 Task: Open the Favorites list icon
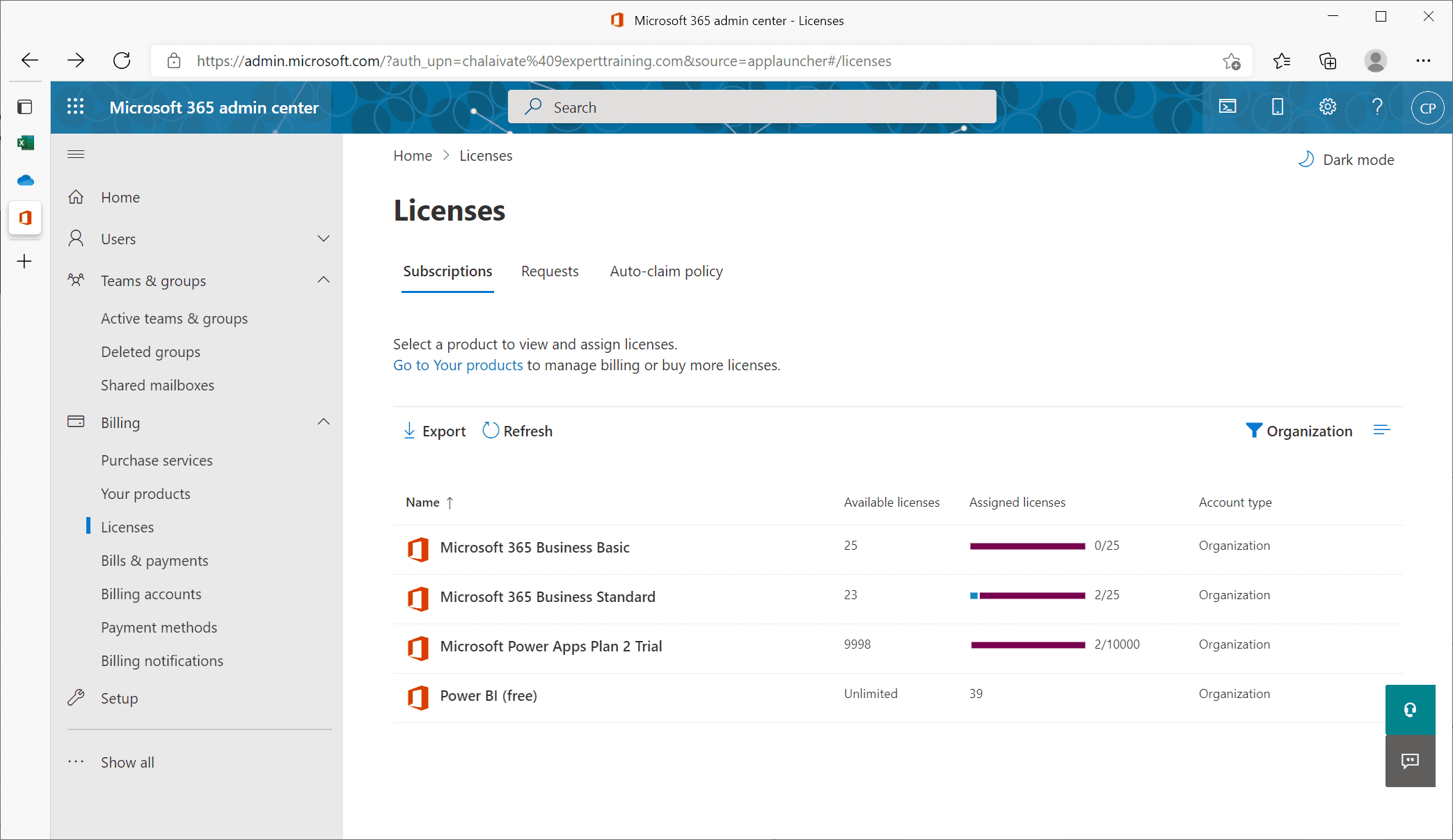pos(1282,61)
